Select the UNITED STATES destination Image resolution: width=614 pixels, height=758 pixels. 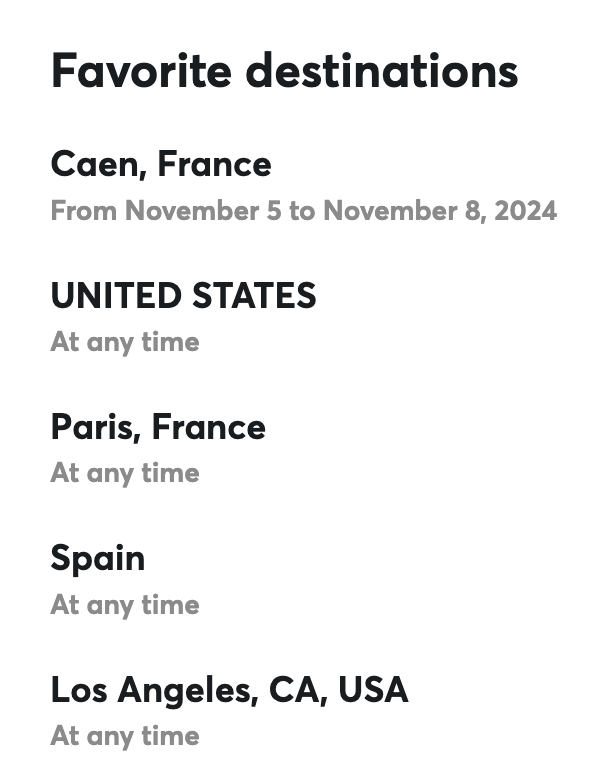[x=183, y=295]
